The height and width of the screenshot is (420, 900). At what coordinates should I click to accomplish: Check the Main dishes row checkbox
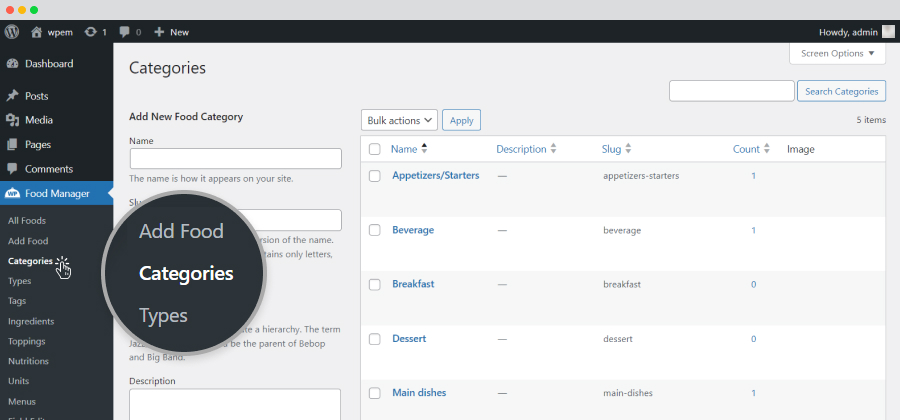pos(375,393)
